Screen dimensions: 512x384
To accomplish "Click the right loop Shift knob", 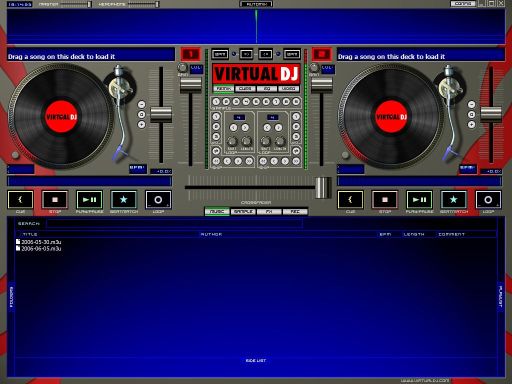I will [266, 141].
